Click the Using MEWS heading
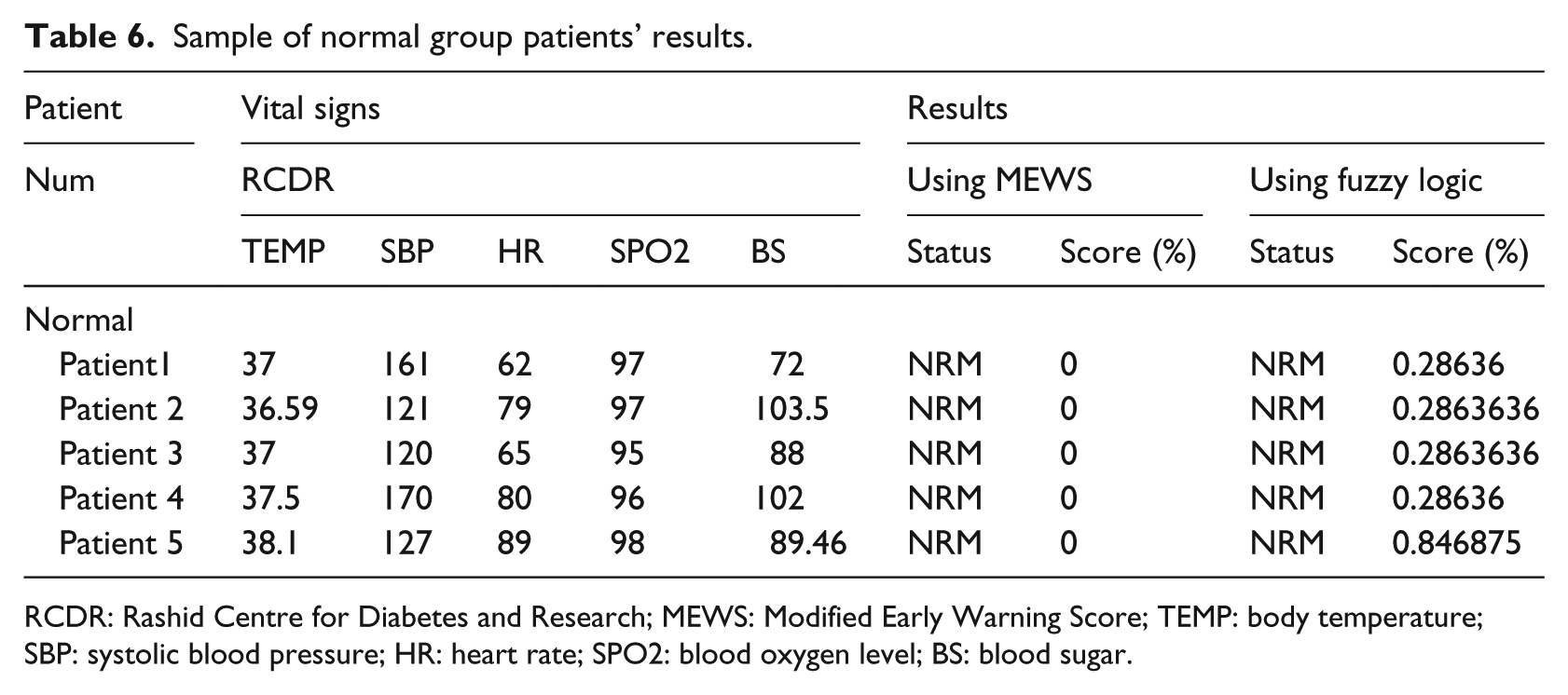Screen dimensions: 1568x695 coord(999,180)
